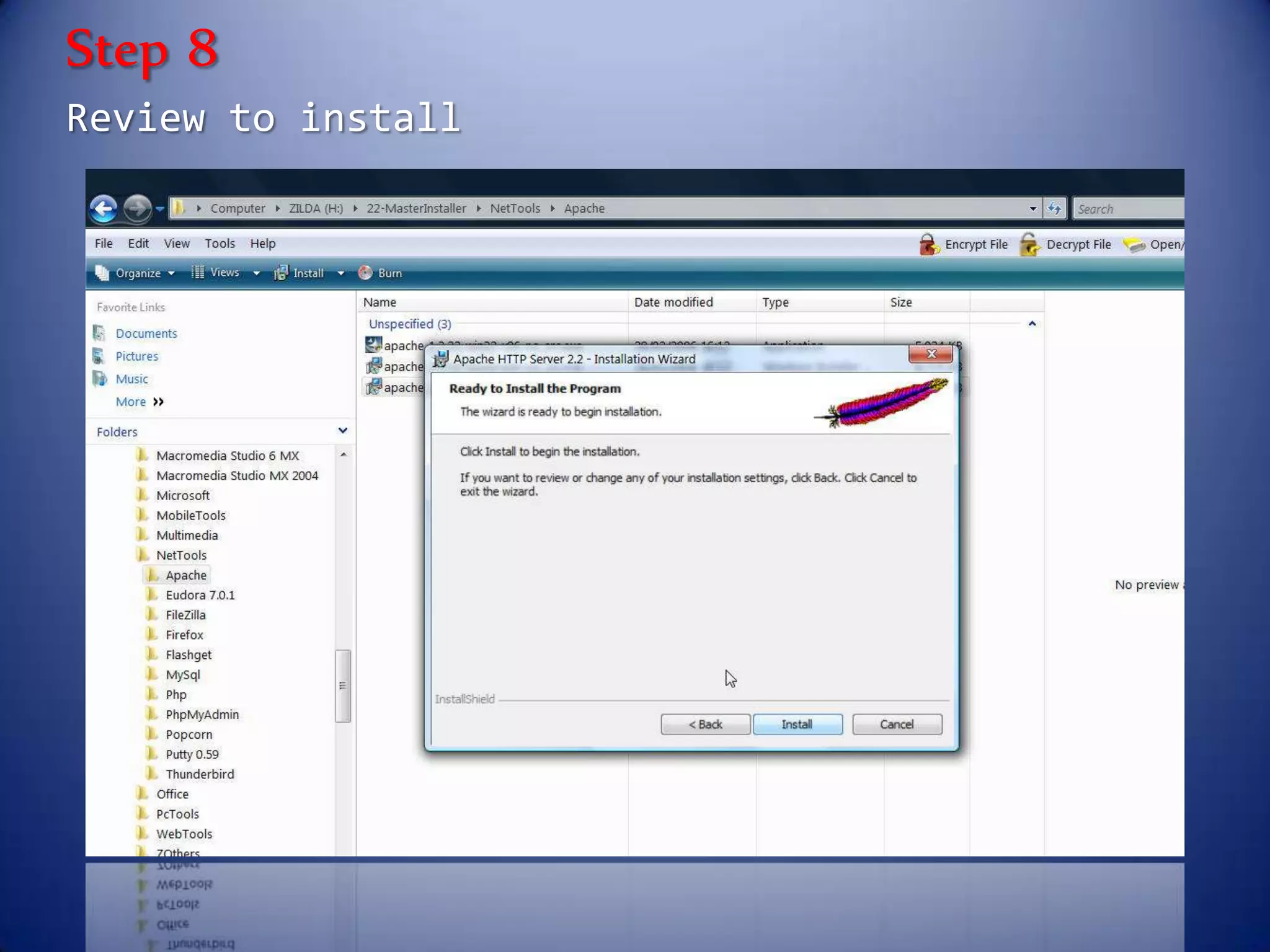
Task: Open the Organize dropdown
Action: pyautogui.click(x=136, y=273)
